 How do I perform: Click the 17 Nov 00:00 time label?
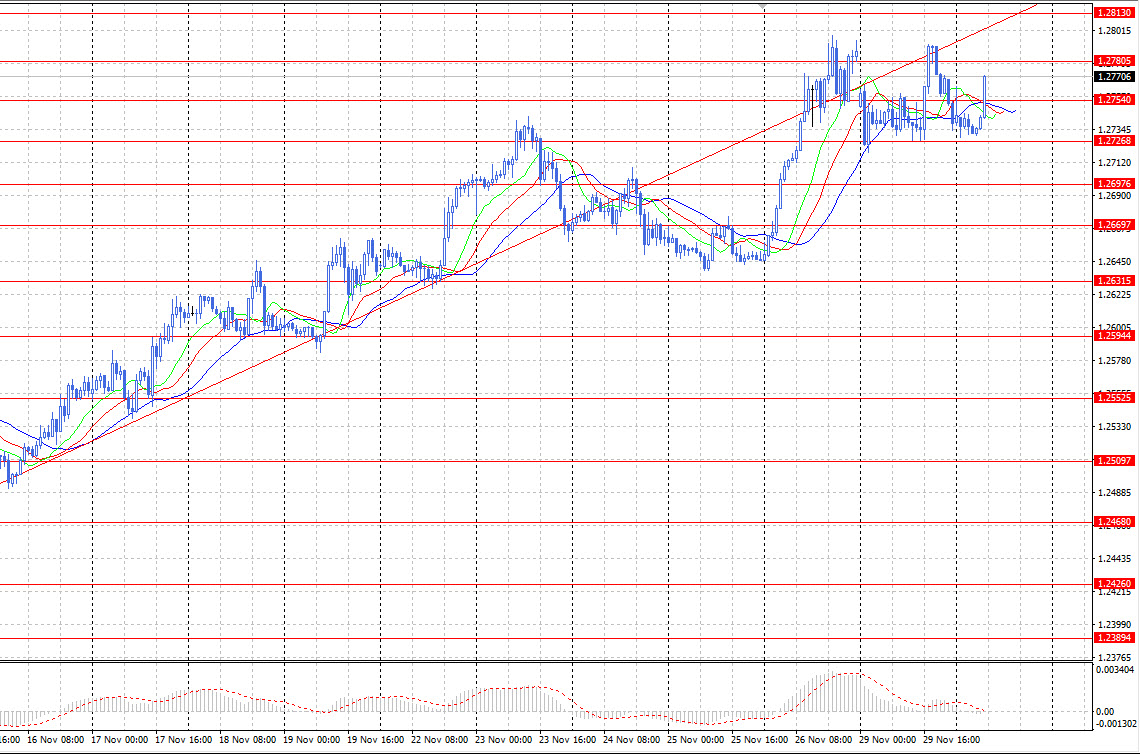pyautogui.click(x=119, y=740)
